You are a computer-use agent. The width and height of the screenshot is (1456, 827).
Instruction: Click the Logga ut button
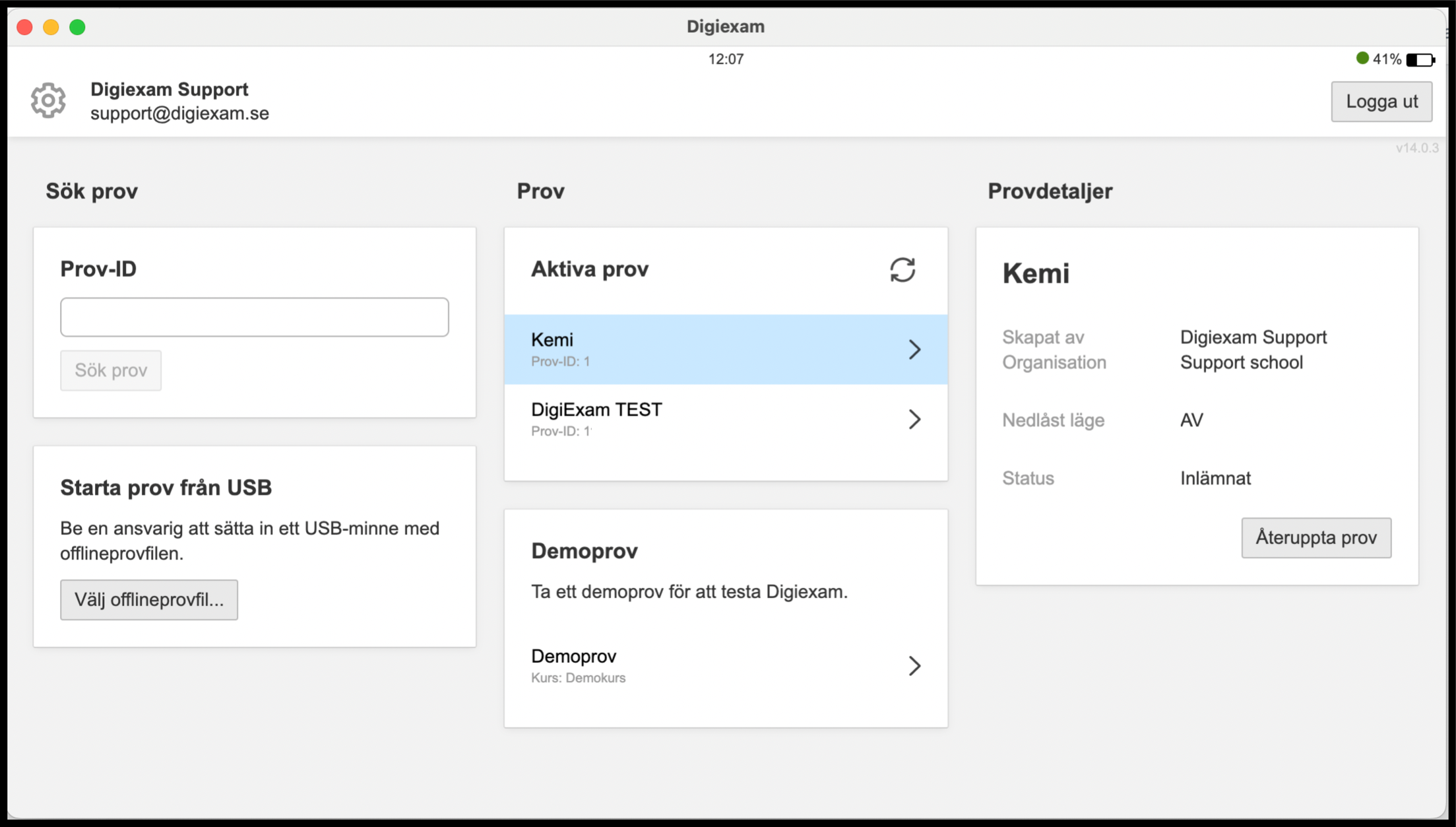coord(1381,102)
